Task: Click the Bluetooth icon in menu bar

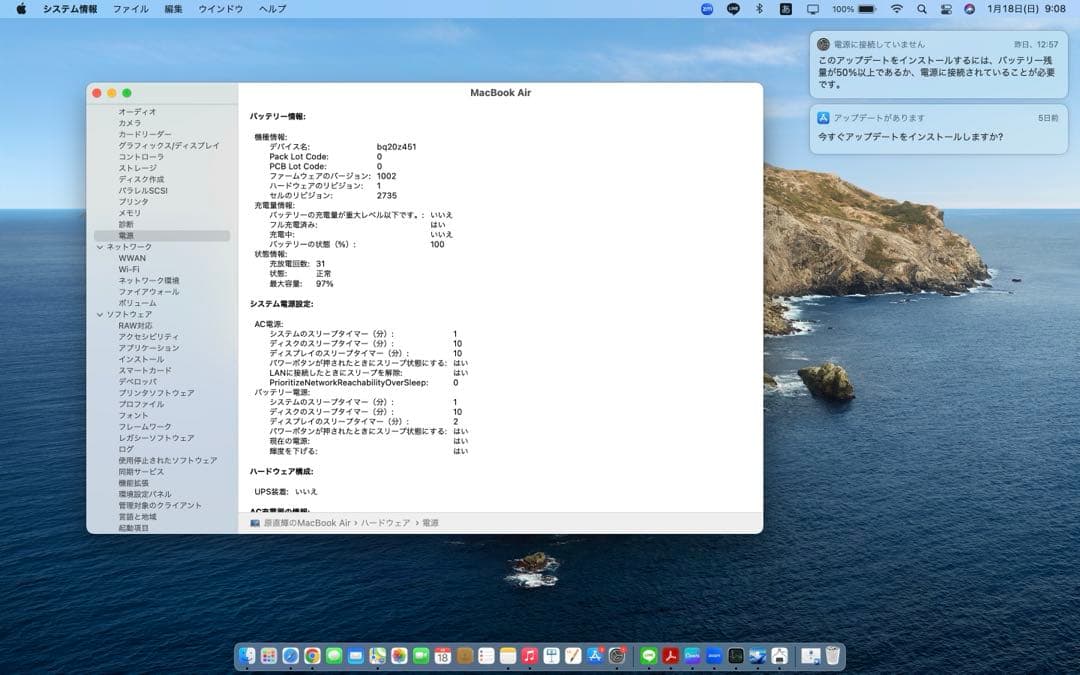Action: click(759, 9)
